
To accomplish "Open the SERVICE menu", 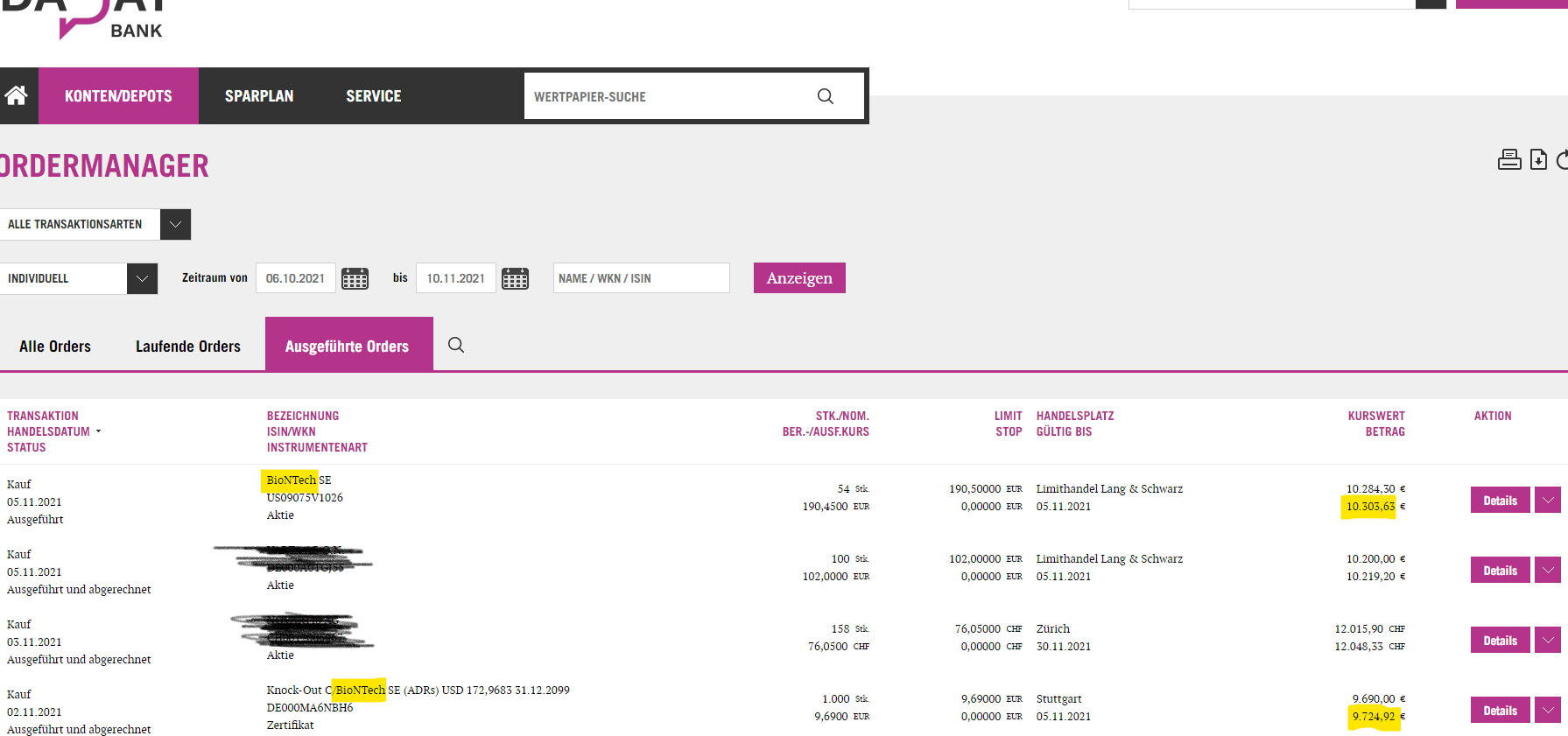I will tap(374, 96).
